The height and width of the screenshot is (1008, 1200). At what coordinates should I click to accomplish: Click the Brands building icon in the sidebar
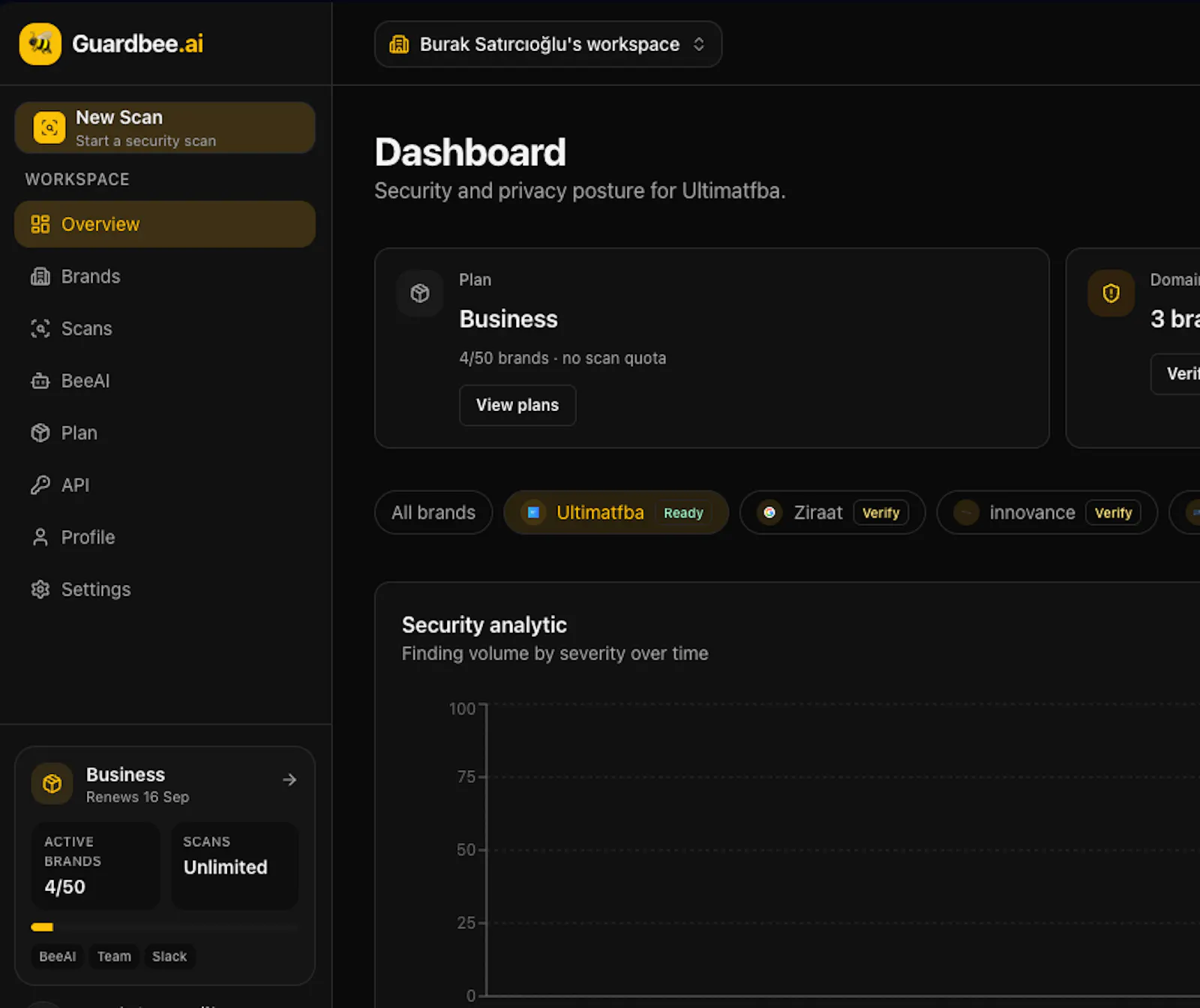coord(40,277)
